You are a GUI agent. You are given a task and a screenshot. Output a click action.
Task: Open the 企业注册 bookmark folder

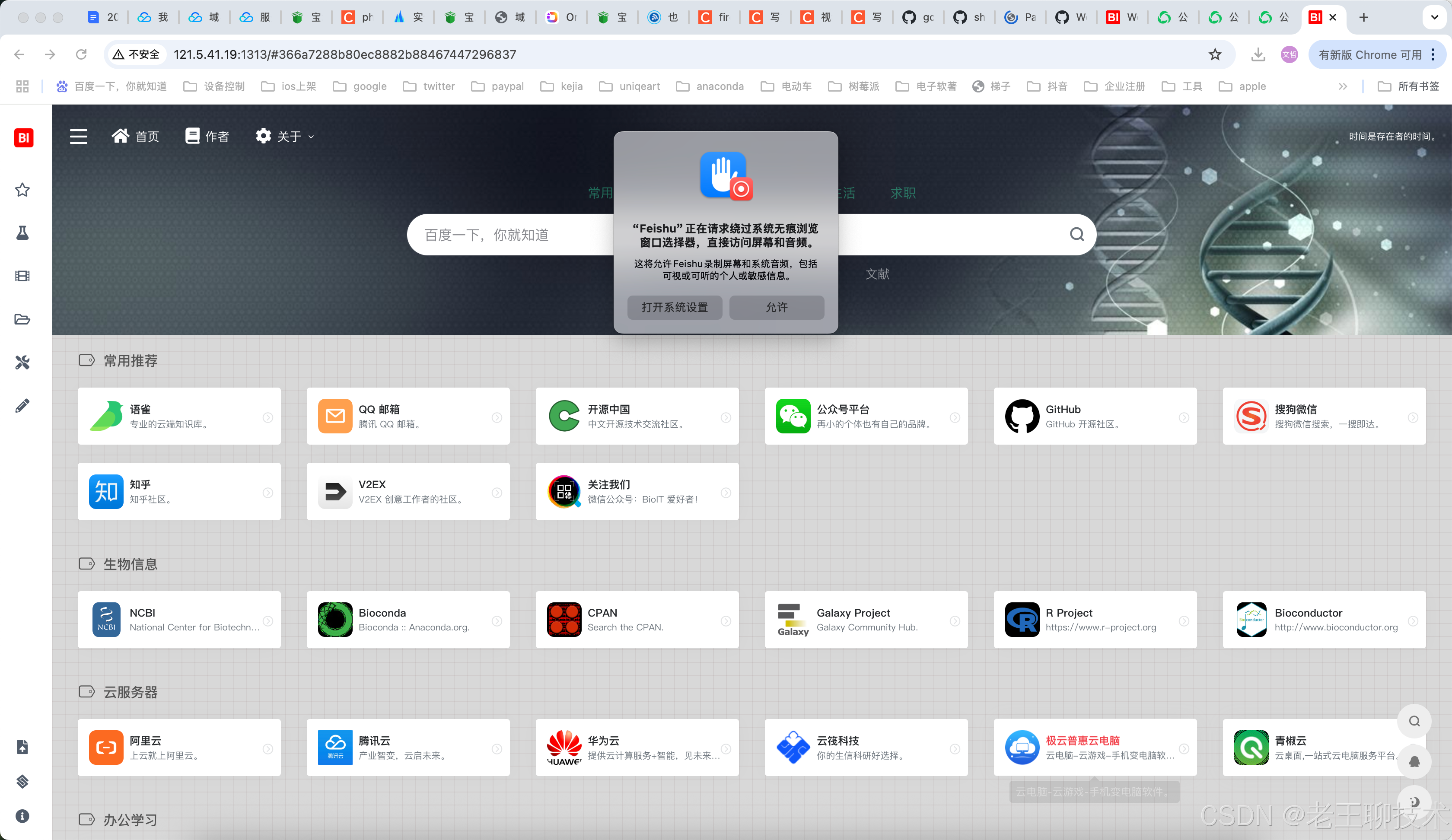pos(1114,86)
